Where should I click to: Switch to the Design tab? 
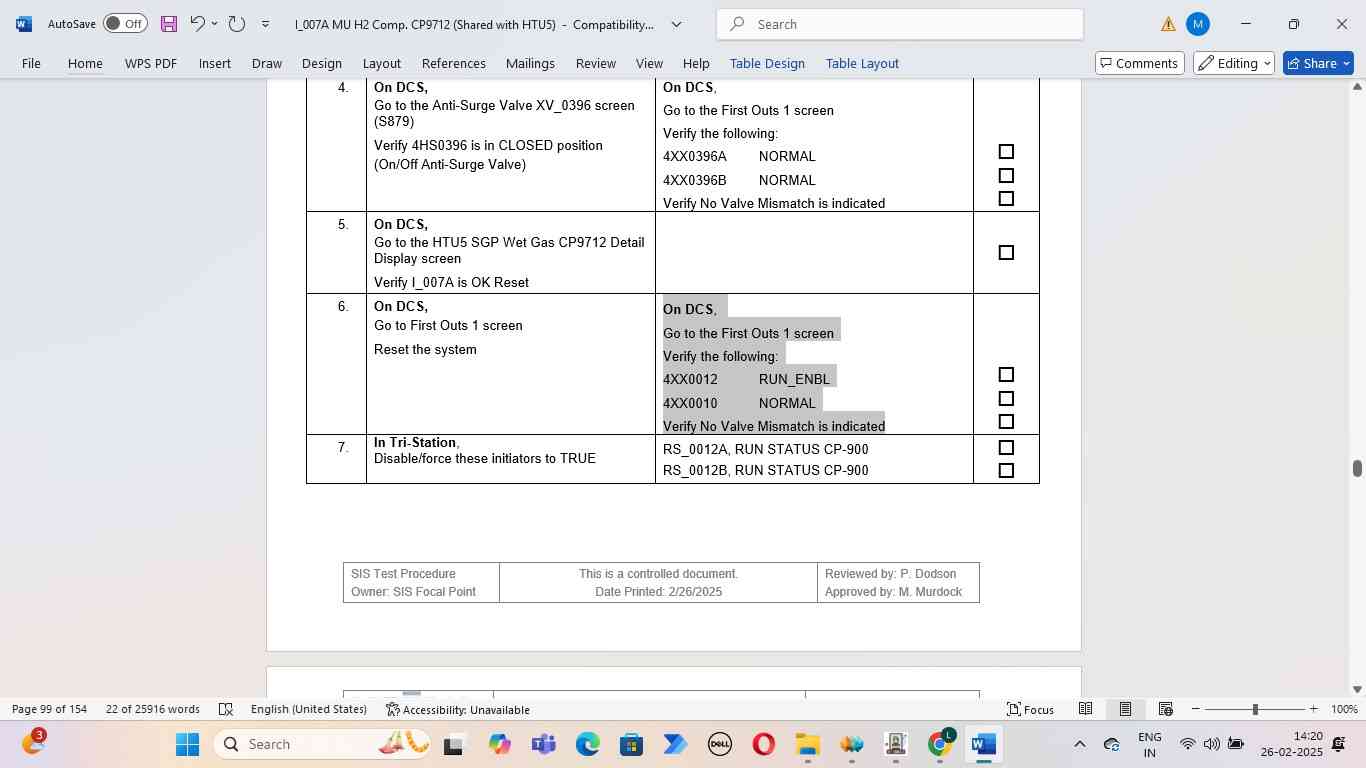321,63
